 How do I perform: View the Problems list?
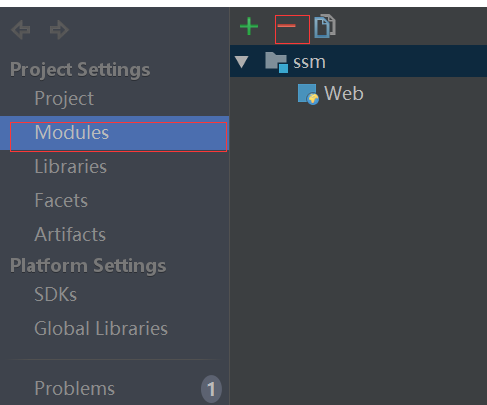75,389
